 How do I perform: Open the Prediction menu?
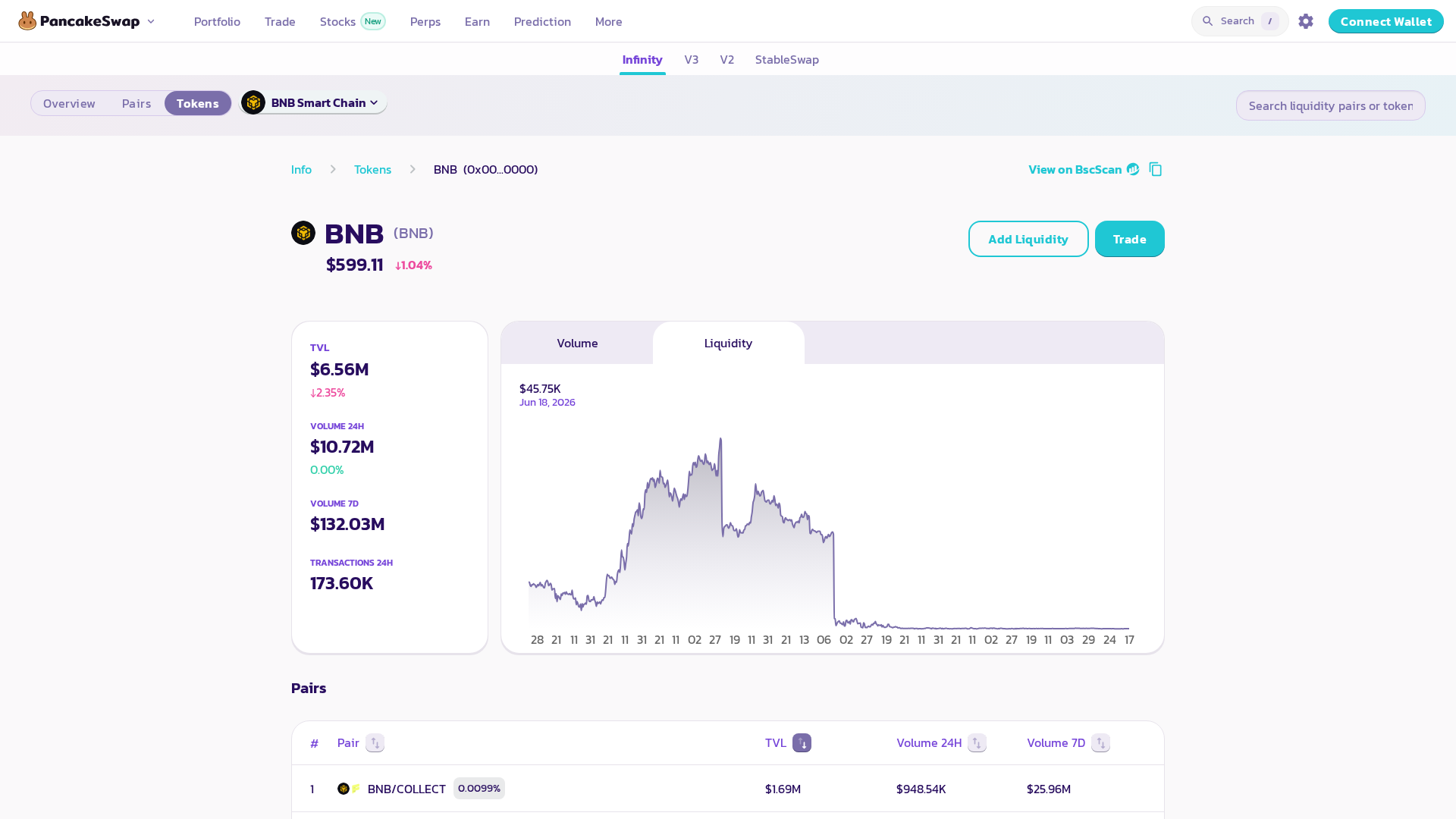click(x=542, y=21)
